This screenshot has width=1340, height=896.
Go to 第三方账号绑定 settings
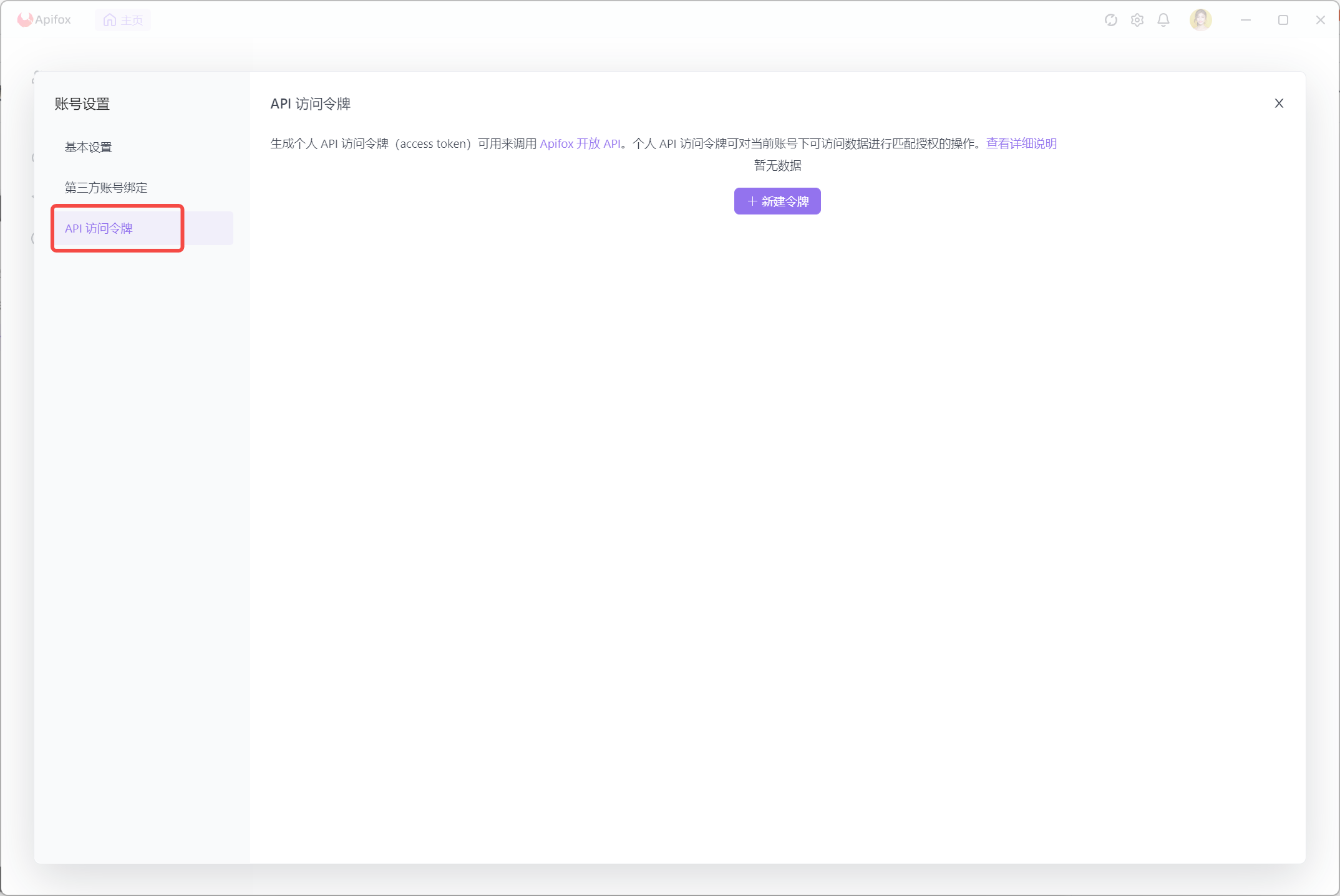(106, 188)
